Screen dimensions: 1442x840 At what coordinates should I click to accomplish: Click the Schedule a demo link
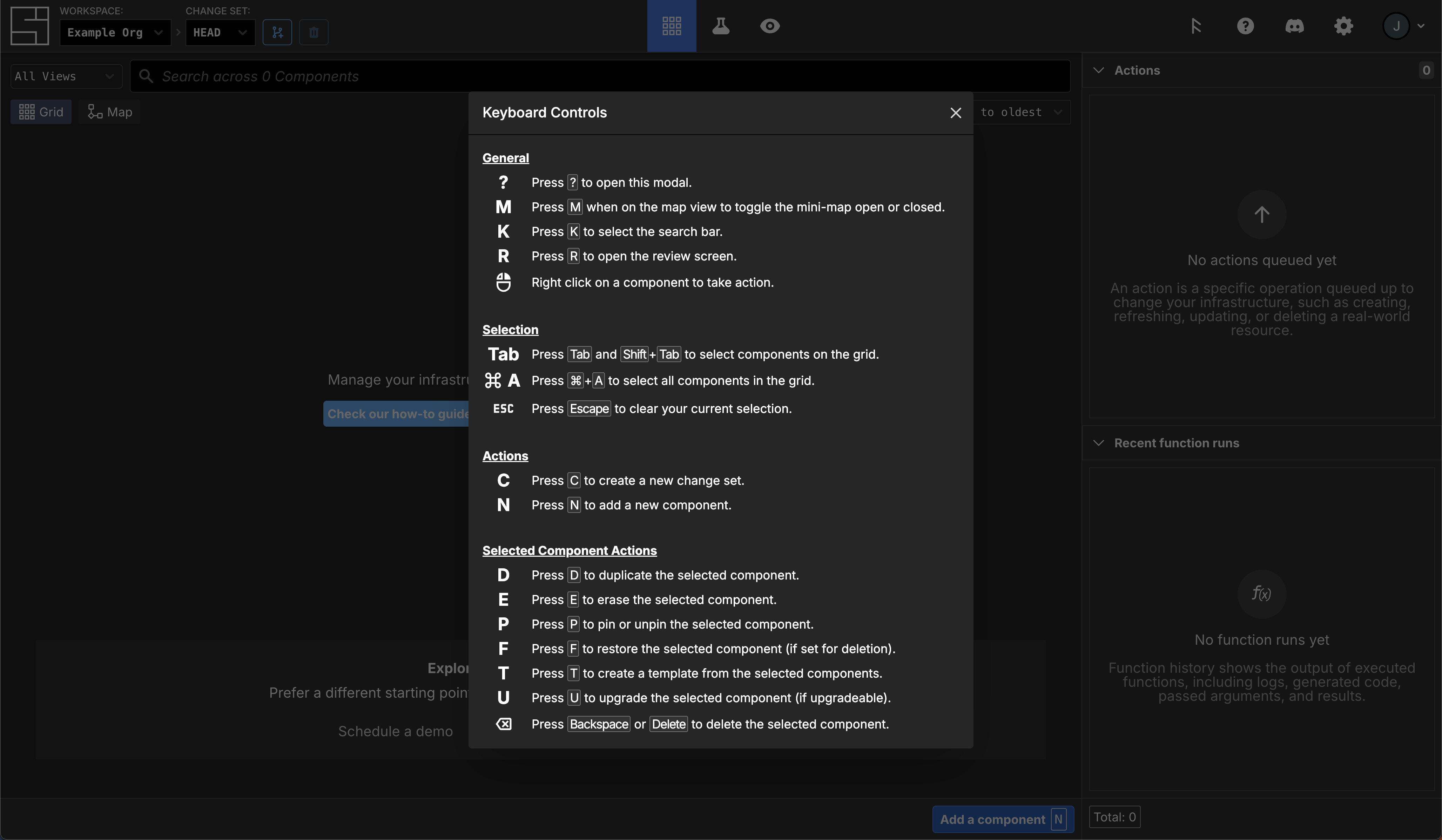pyautogui.click(x=396, y=731)
